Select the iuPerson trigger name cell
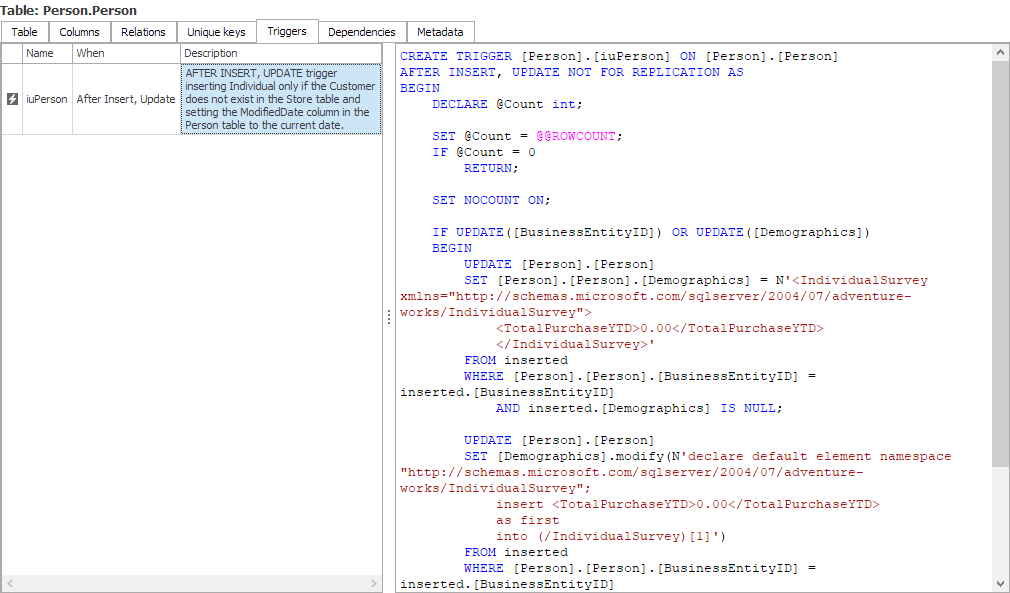 point(47,99)
